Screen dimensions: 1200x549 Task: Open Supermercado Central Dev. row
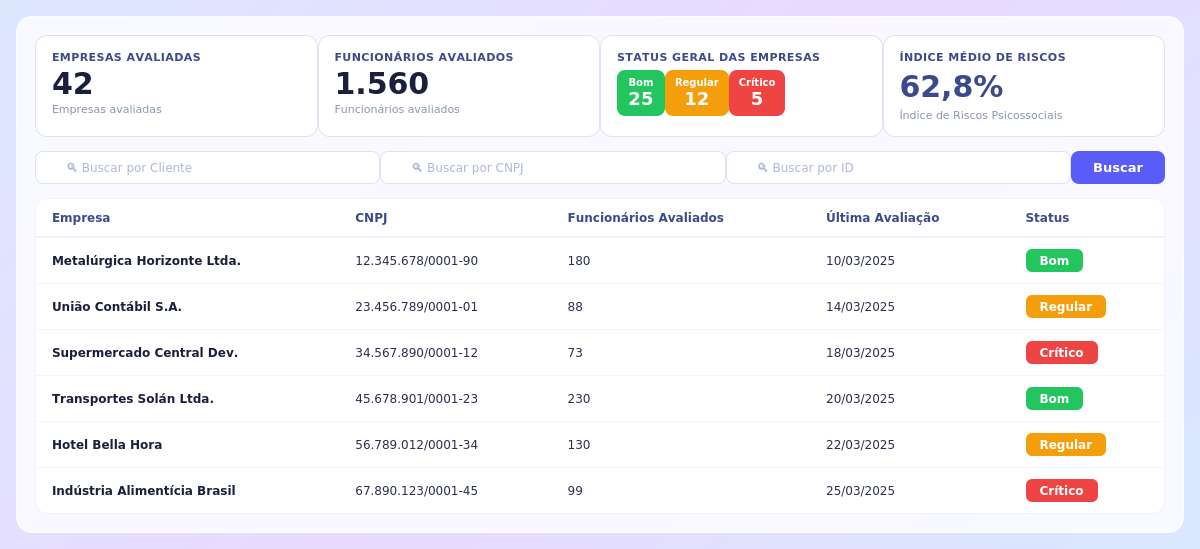coord(600,353)
